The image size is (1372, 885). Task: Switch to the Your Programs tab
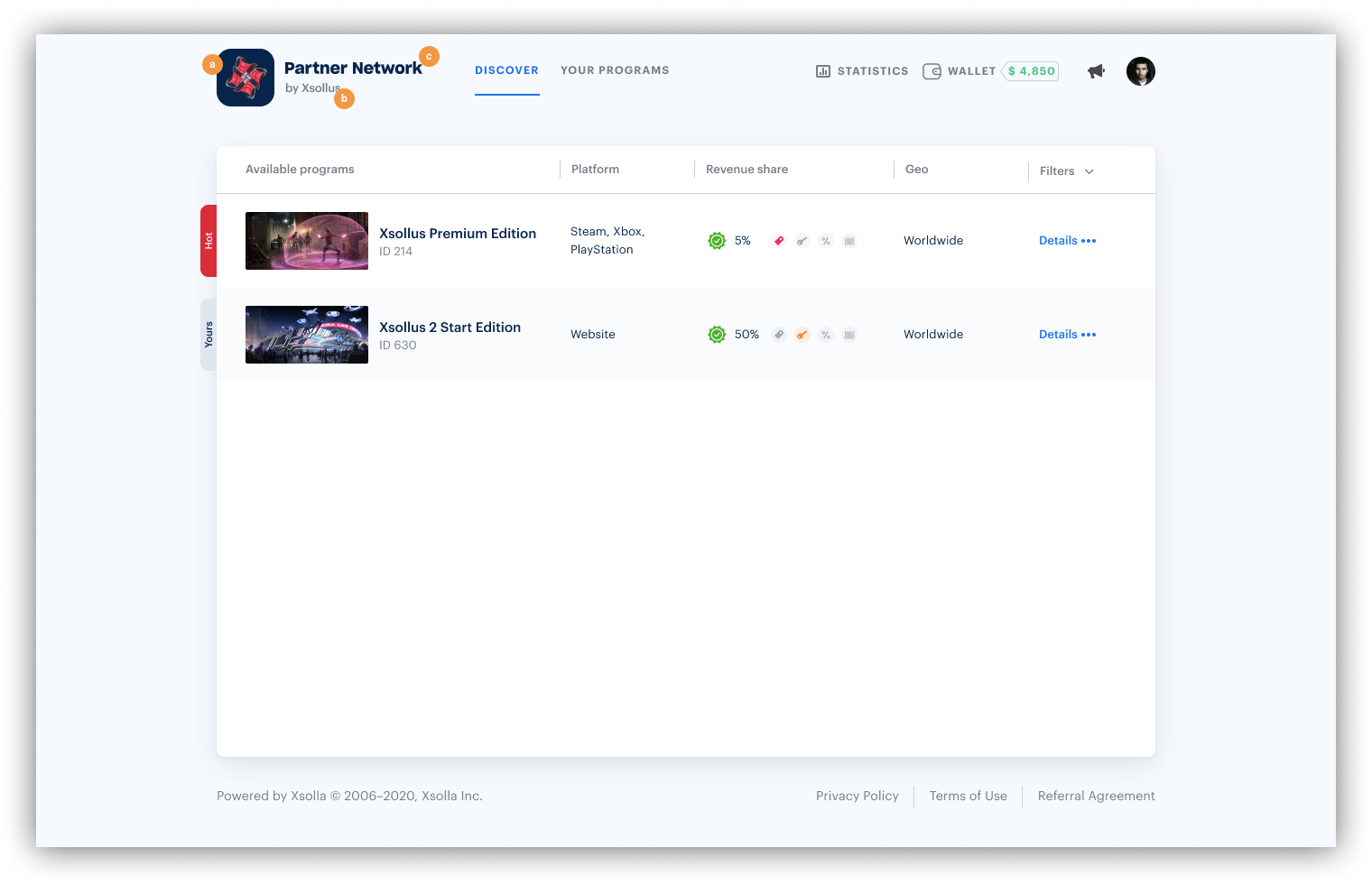click(x=615, y=70)
